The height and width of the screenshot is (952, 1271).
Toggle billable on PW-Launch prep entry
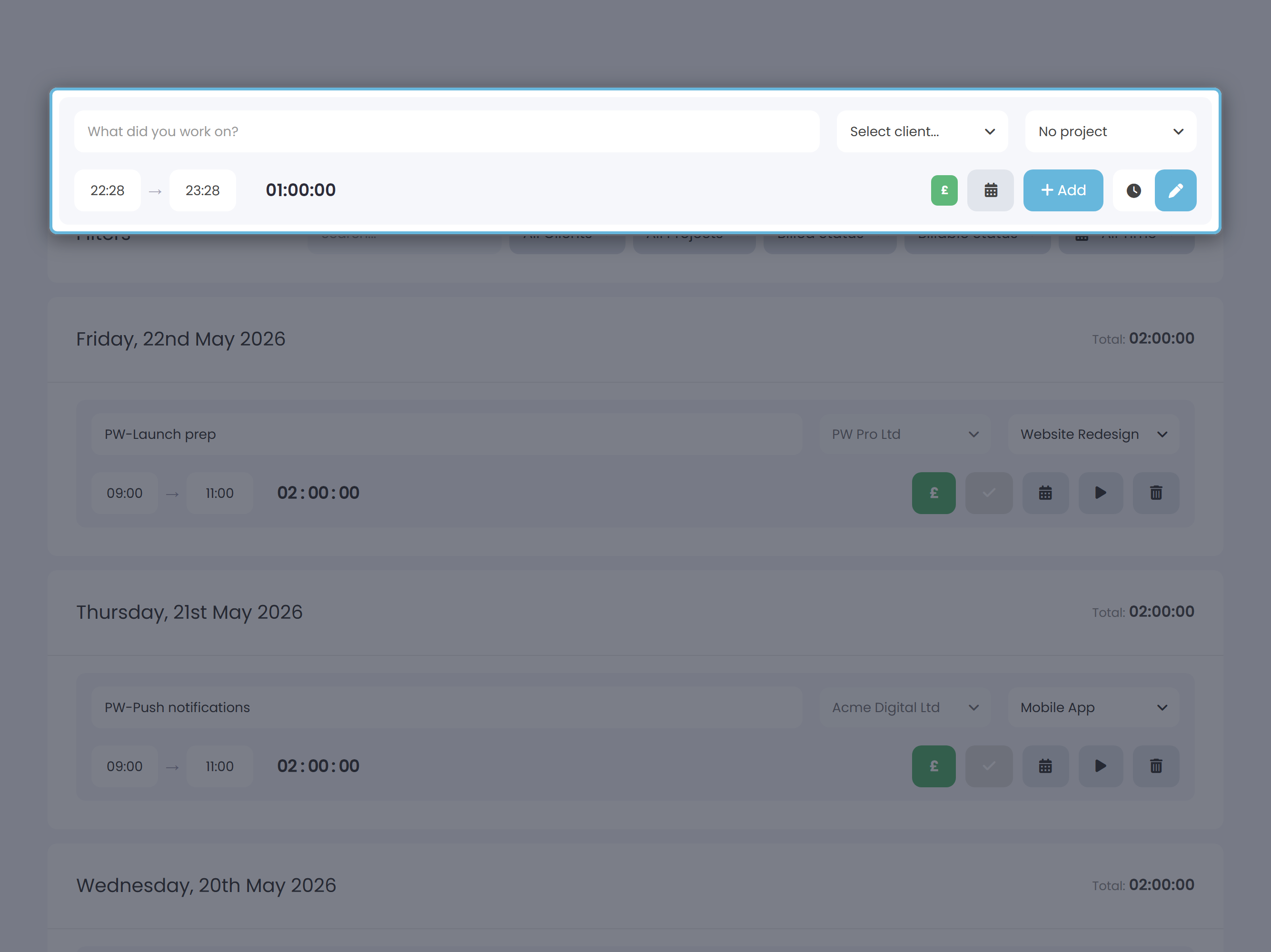933,493
